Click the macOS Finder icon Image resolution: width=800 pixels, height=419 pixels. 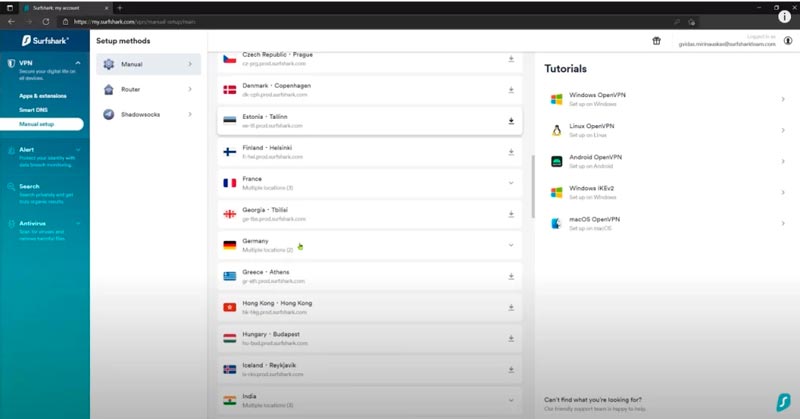coord(557,224)
